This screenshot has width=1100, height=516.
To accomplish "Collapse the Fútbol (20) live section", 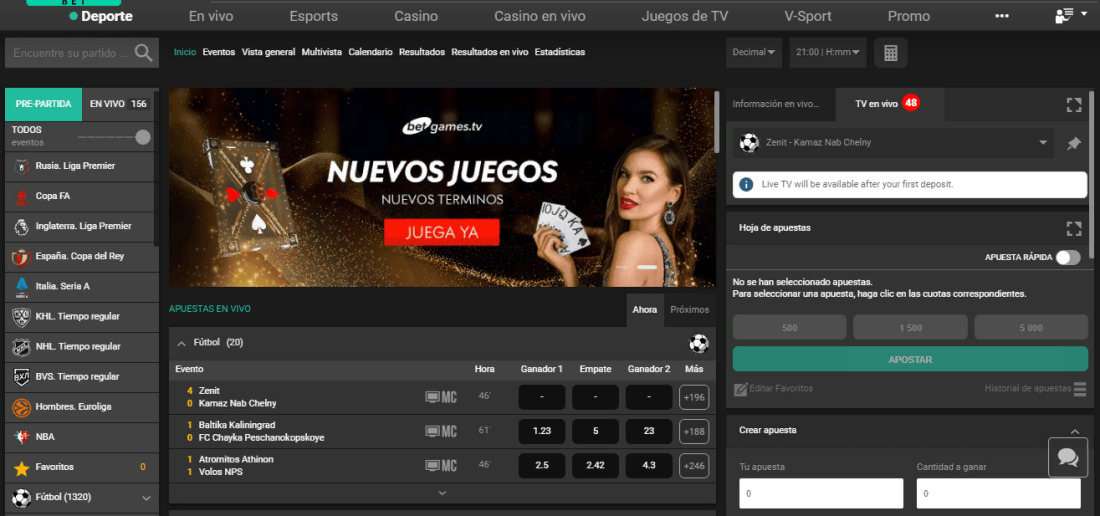I will tap(182, 344).
